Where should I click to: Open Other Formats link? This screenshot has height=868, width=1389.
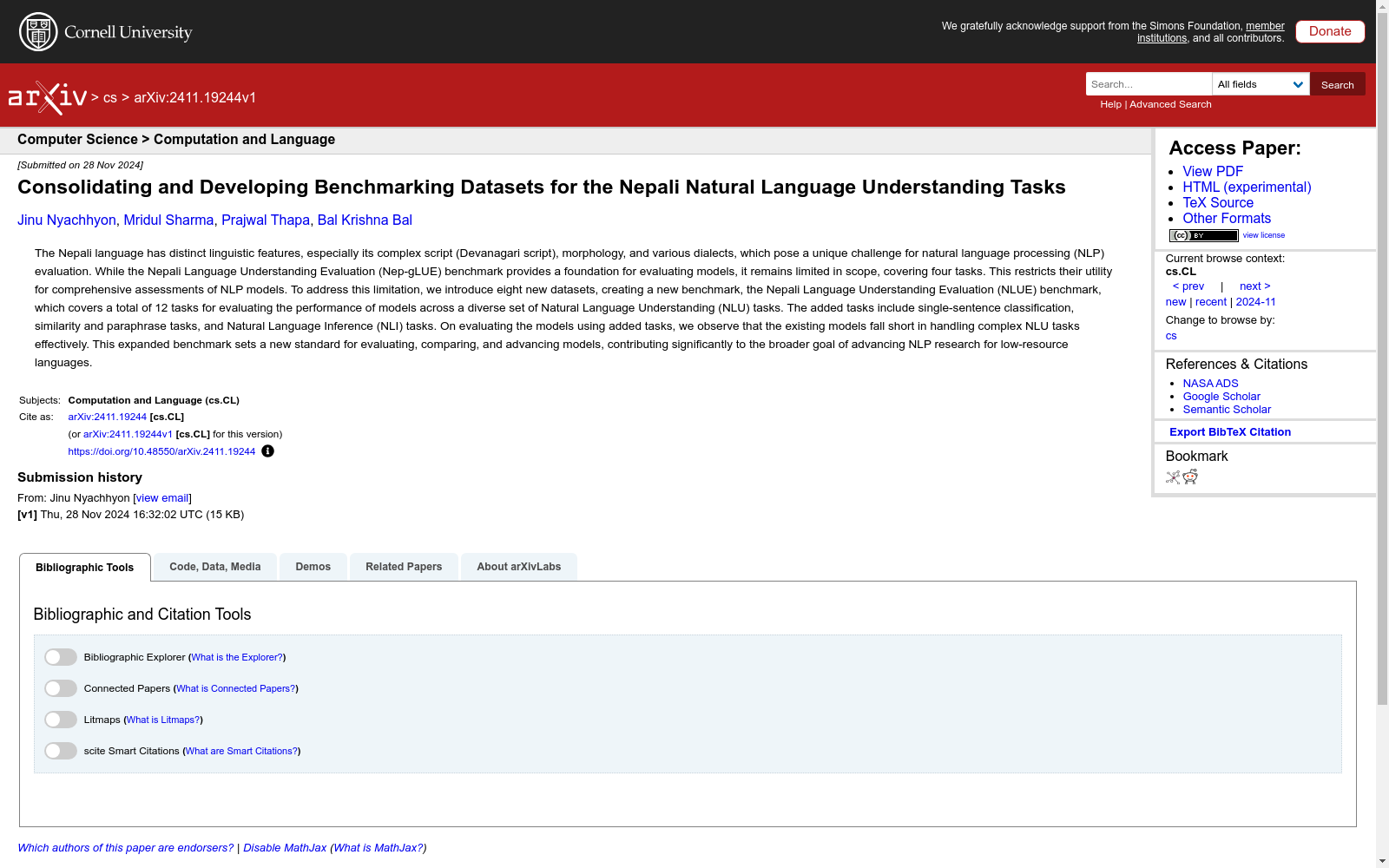[x=1227, y=219]
